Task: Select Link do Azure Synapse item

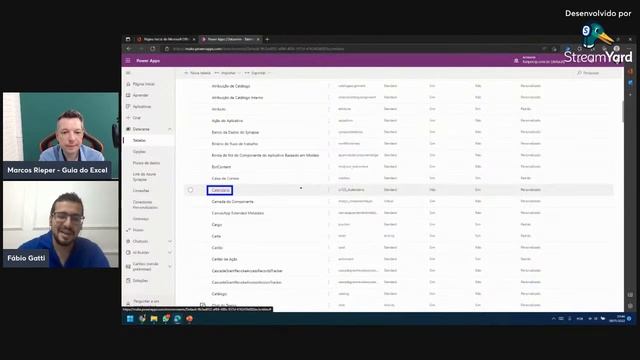Action: pyautogui.click(x=144, y=177)
